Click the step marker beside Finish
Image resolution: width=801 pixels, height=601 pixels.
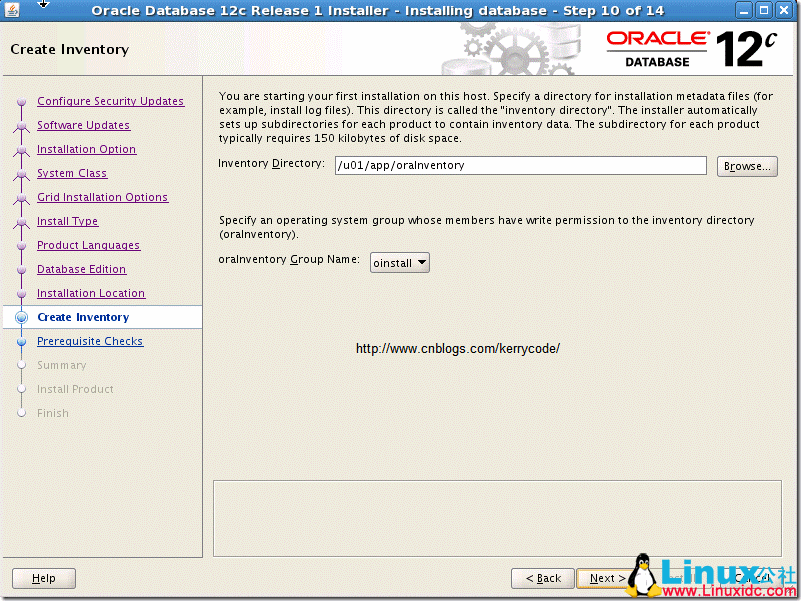[x=21, y=413]
